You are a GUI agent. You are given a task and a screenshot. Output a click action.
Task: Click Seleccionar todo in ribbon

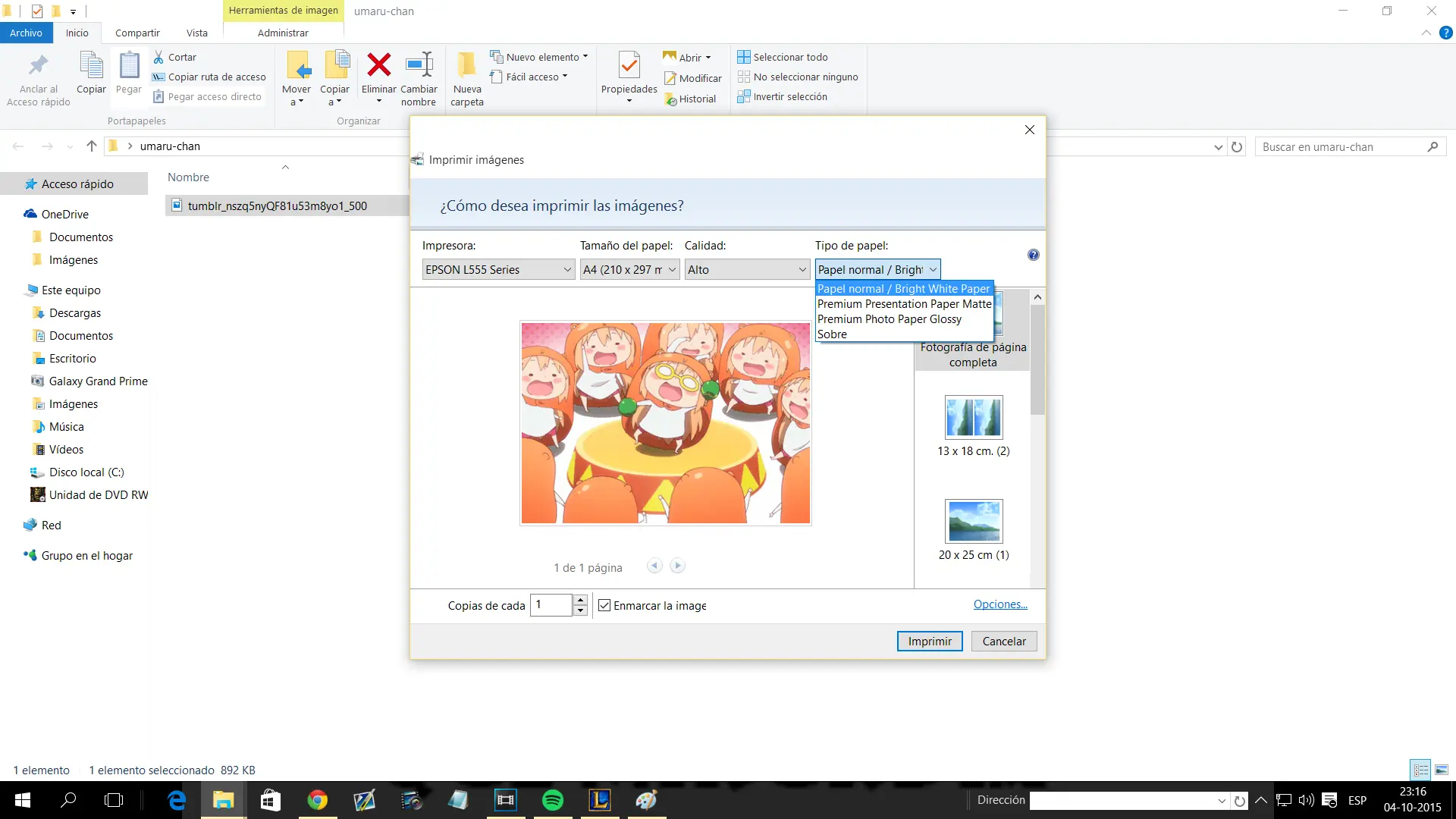click(x=783, y=57)
